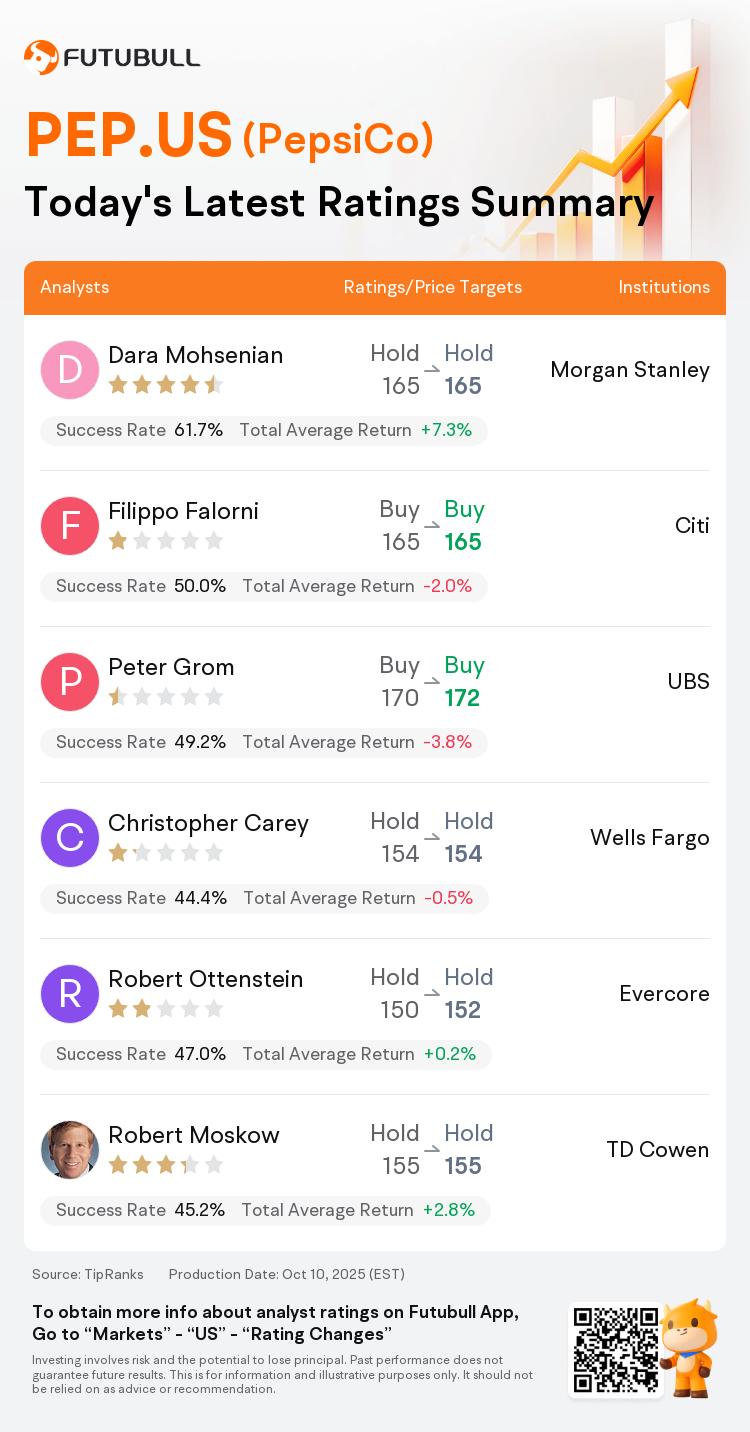
Task: Open the Morgan Stanley institution label
Action: coord(630,370)
